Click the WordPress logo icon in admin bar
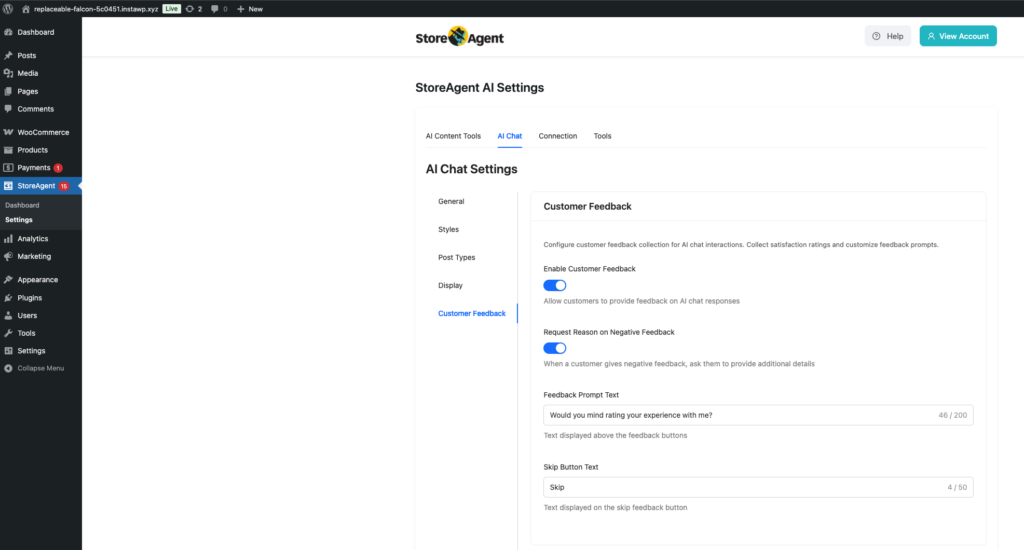The image size is (1024, 550). coord(9,8)
